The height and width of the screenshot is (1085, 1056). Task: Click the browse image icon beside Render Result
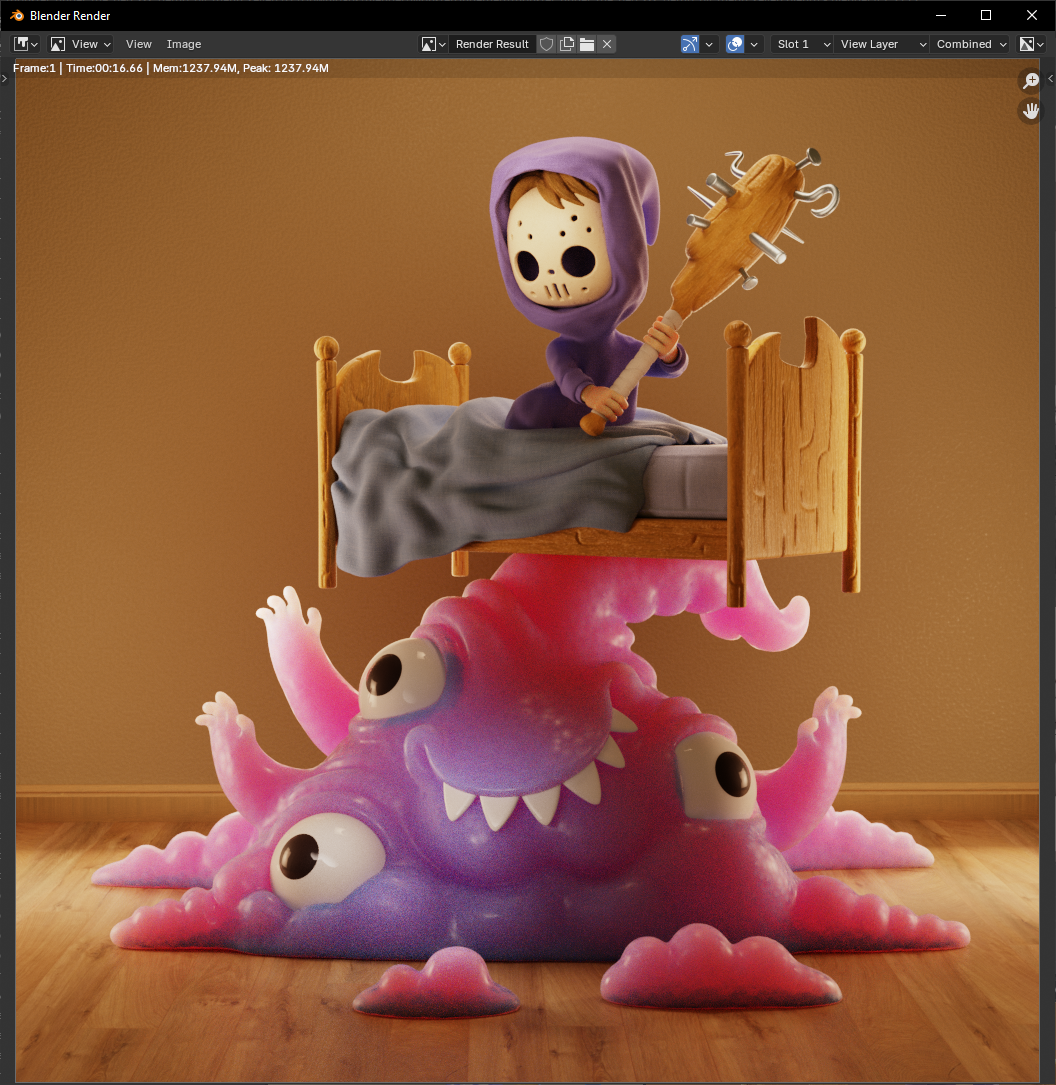431,43
